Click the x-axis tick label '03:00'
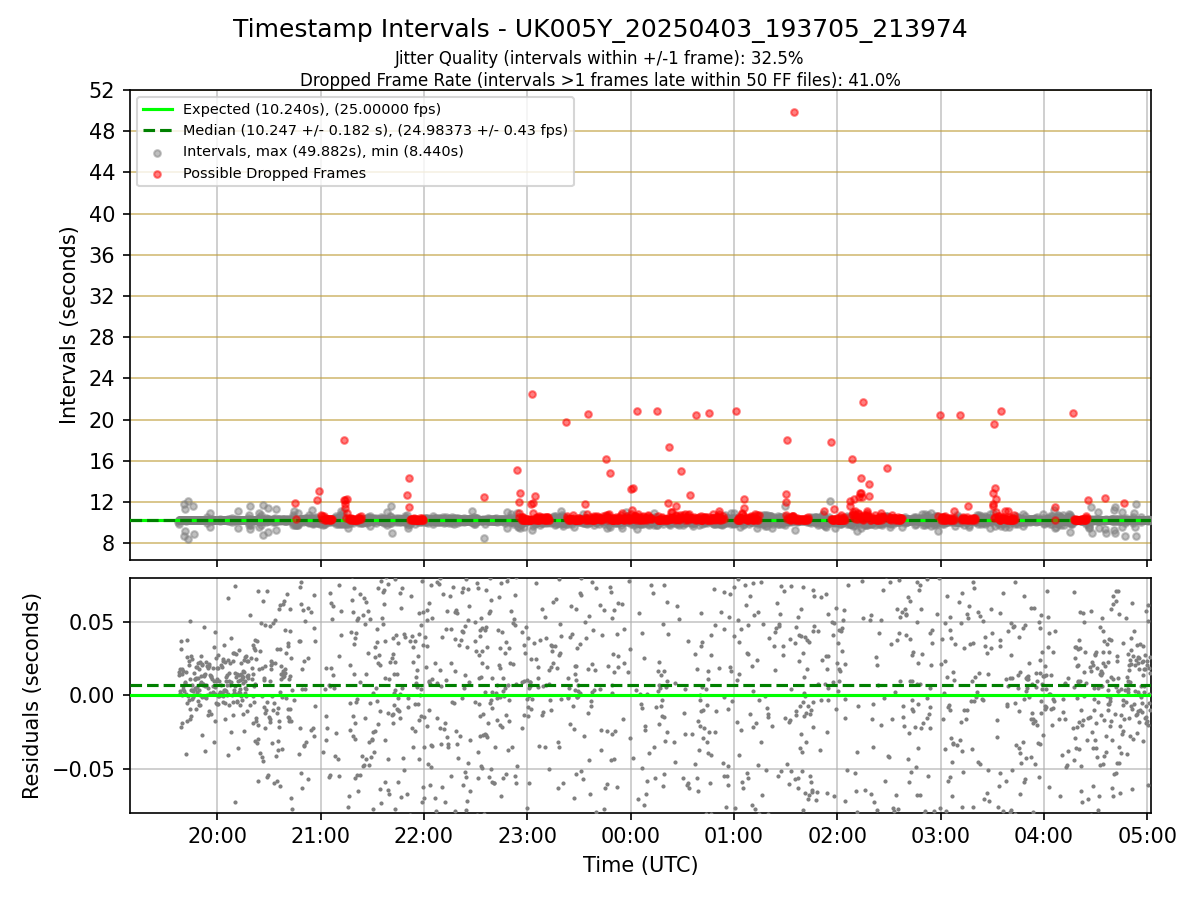The height and width of the screenshot is (900, 1200). [x=941, y=835]
